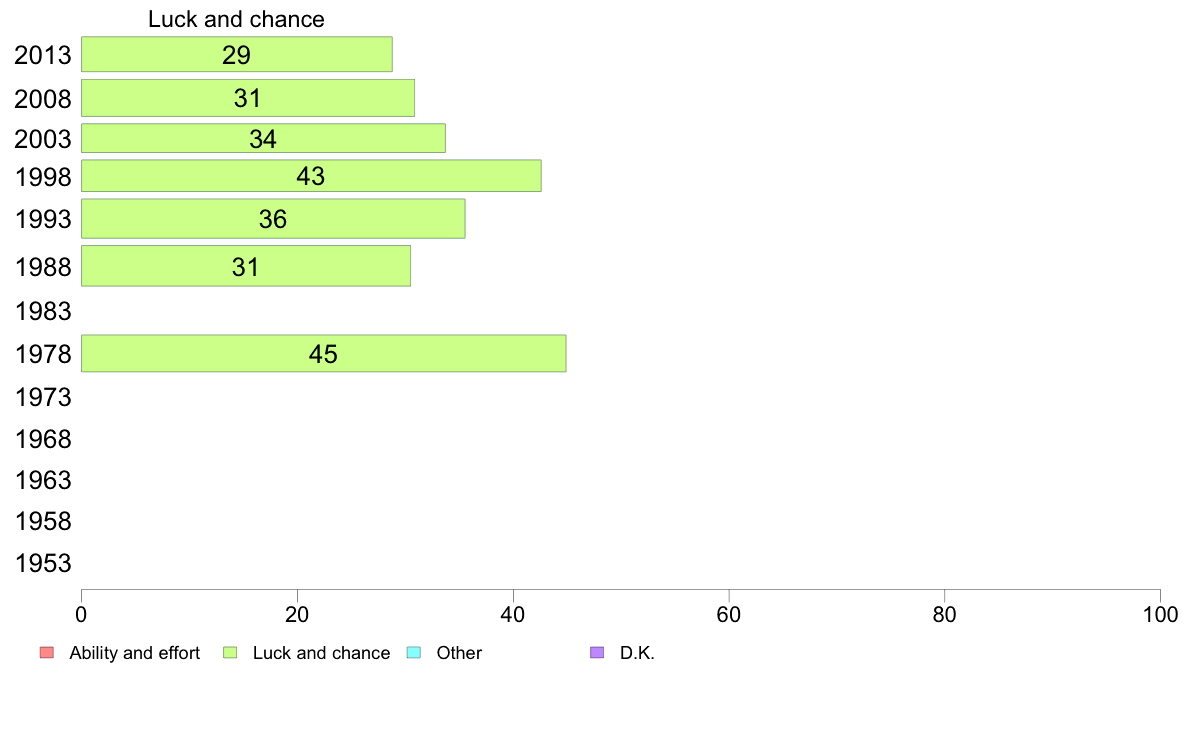Viewport: 1188px width, 736px height.
Task: Click the red Ability and effort legend swatch
Action: coord(46,653)
